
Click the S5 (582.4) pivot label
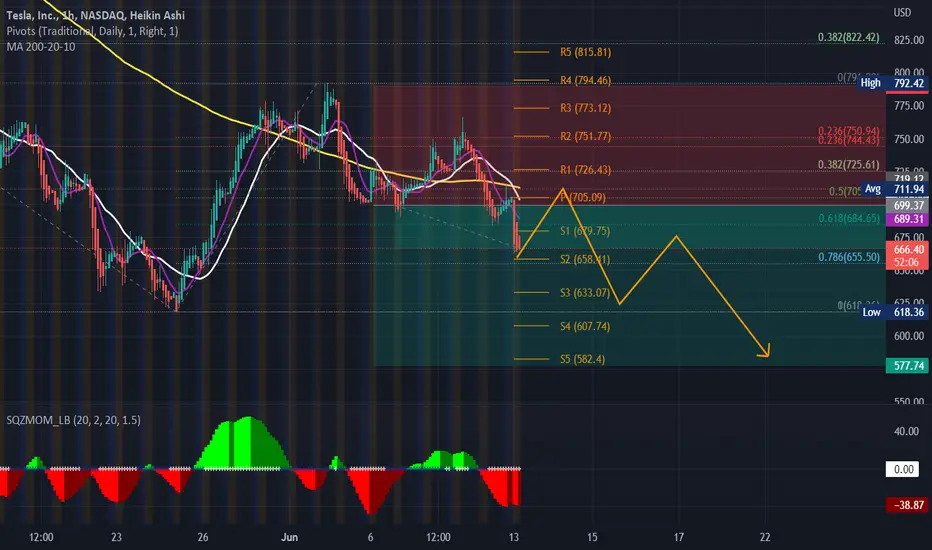pos(582,359)
